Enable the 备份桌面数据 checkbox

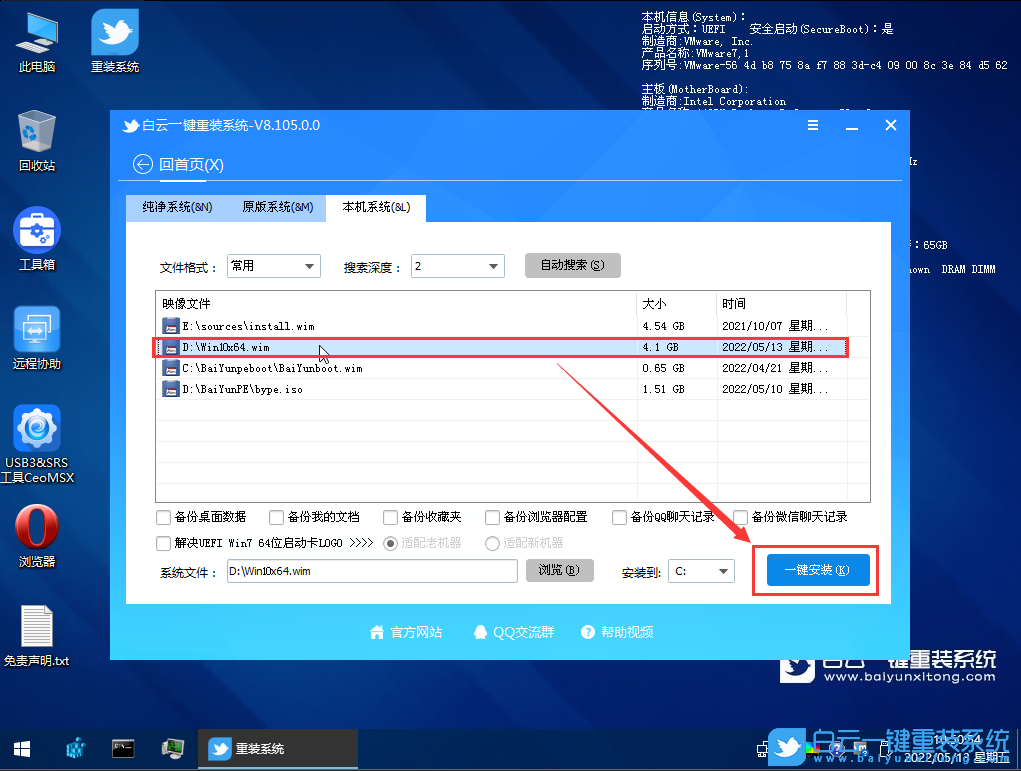tap(163, 517)
